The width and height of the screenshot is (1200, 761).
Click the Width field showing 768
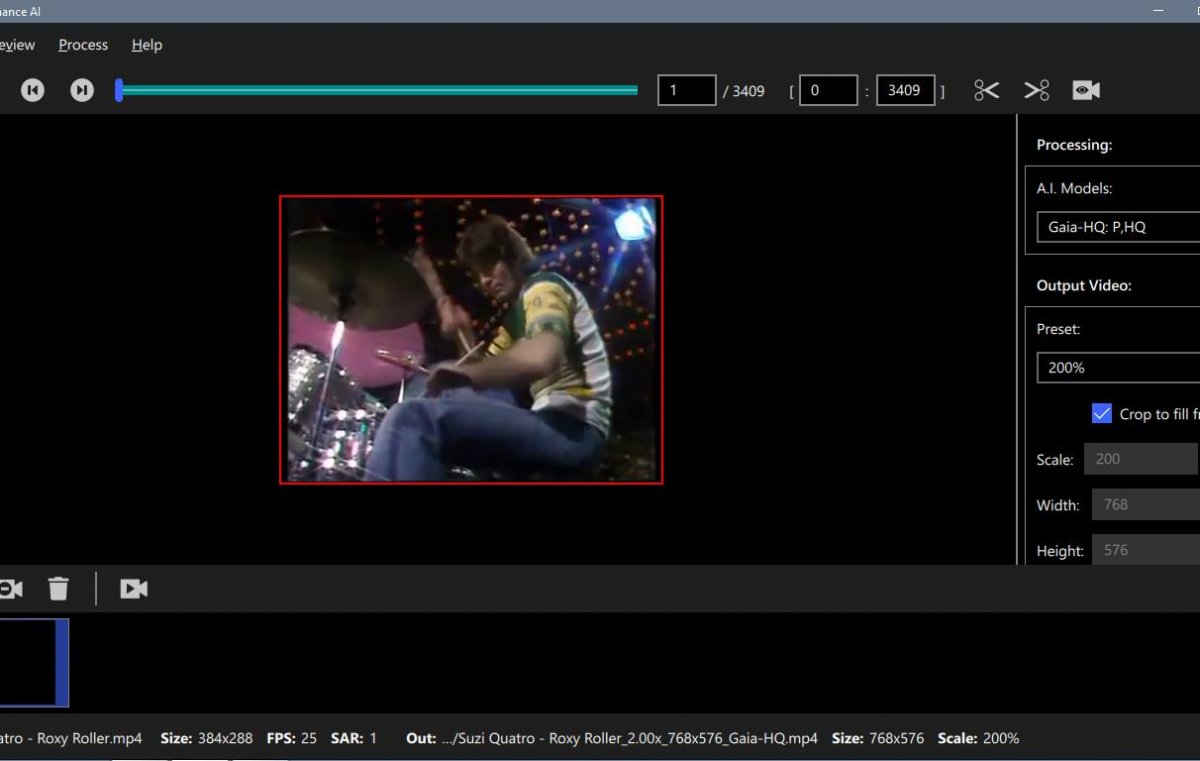(x=1146, y=505)
